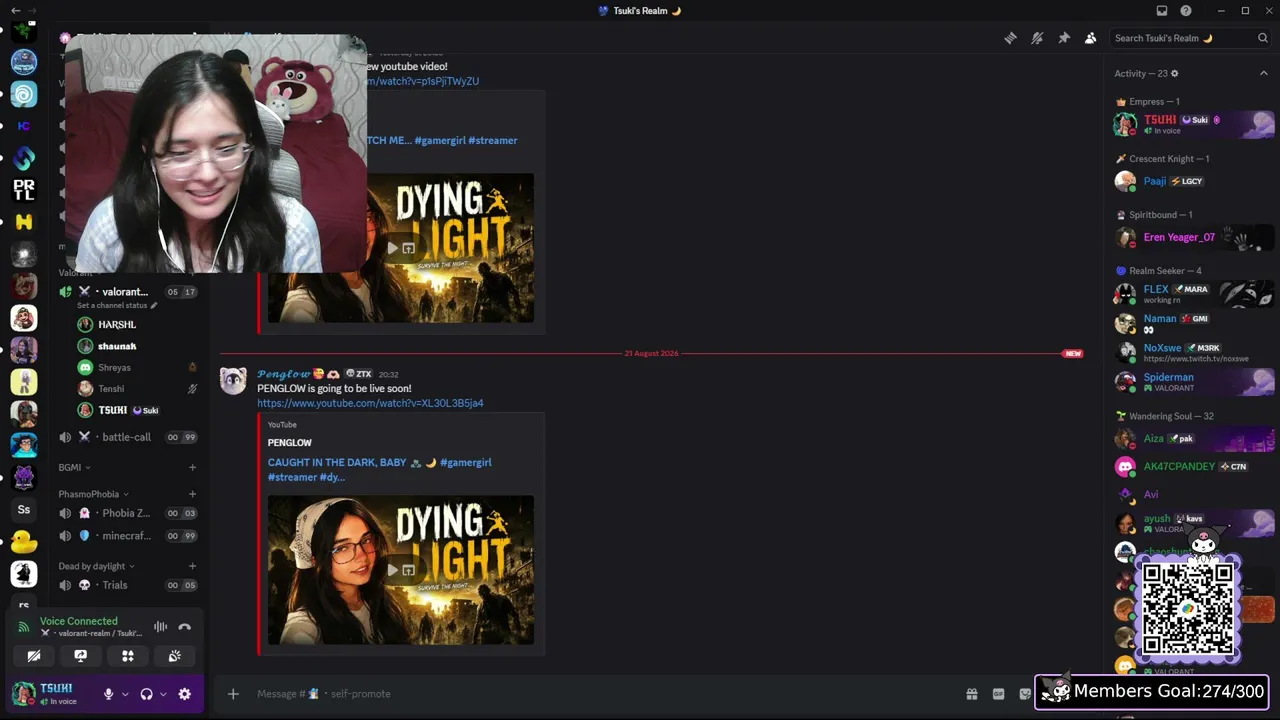
Task: Share your screen from voice panel
Action: coord(81,656)
